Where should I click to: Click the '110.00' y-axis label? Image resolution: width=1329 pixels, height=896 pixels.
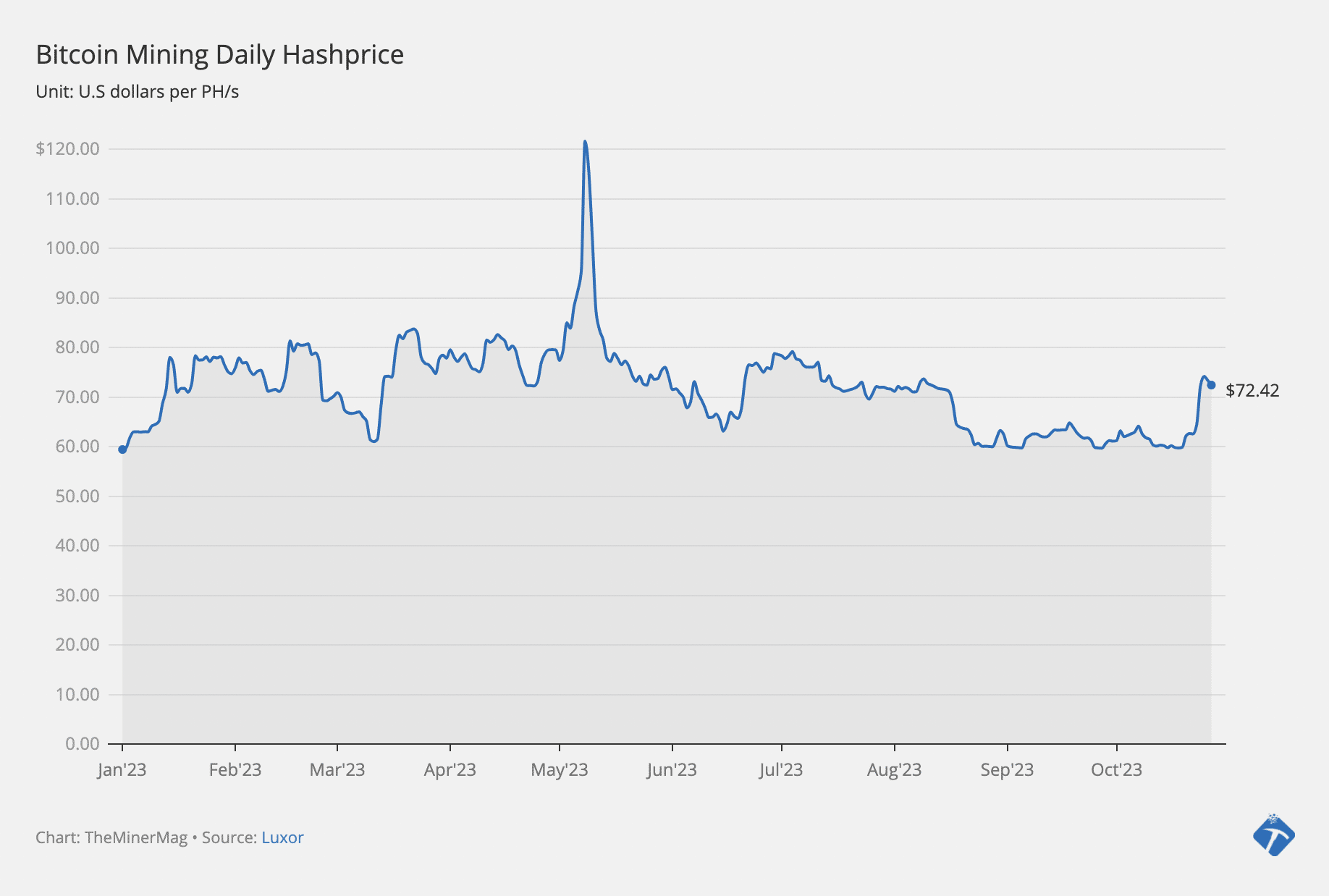click(x=72, y=198)
